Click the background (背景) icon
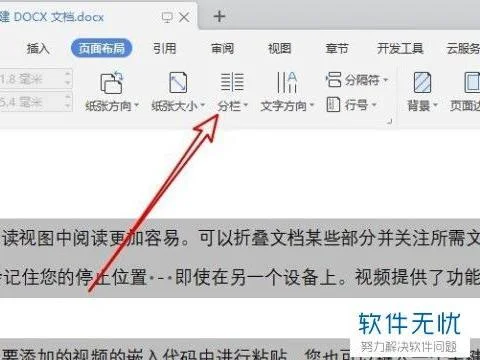The image size is (480, 360). pos(422,82)
